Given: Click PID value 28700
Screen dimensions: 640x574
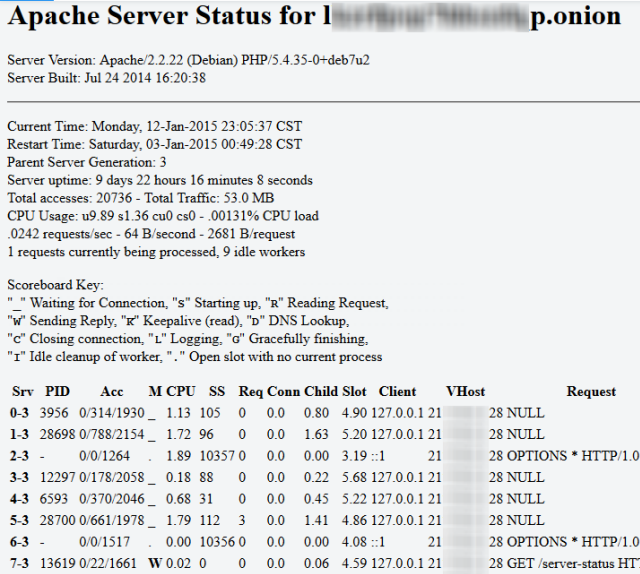Looking at the screenshot, I should (58, 521).
